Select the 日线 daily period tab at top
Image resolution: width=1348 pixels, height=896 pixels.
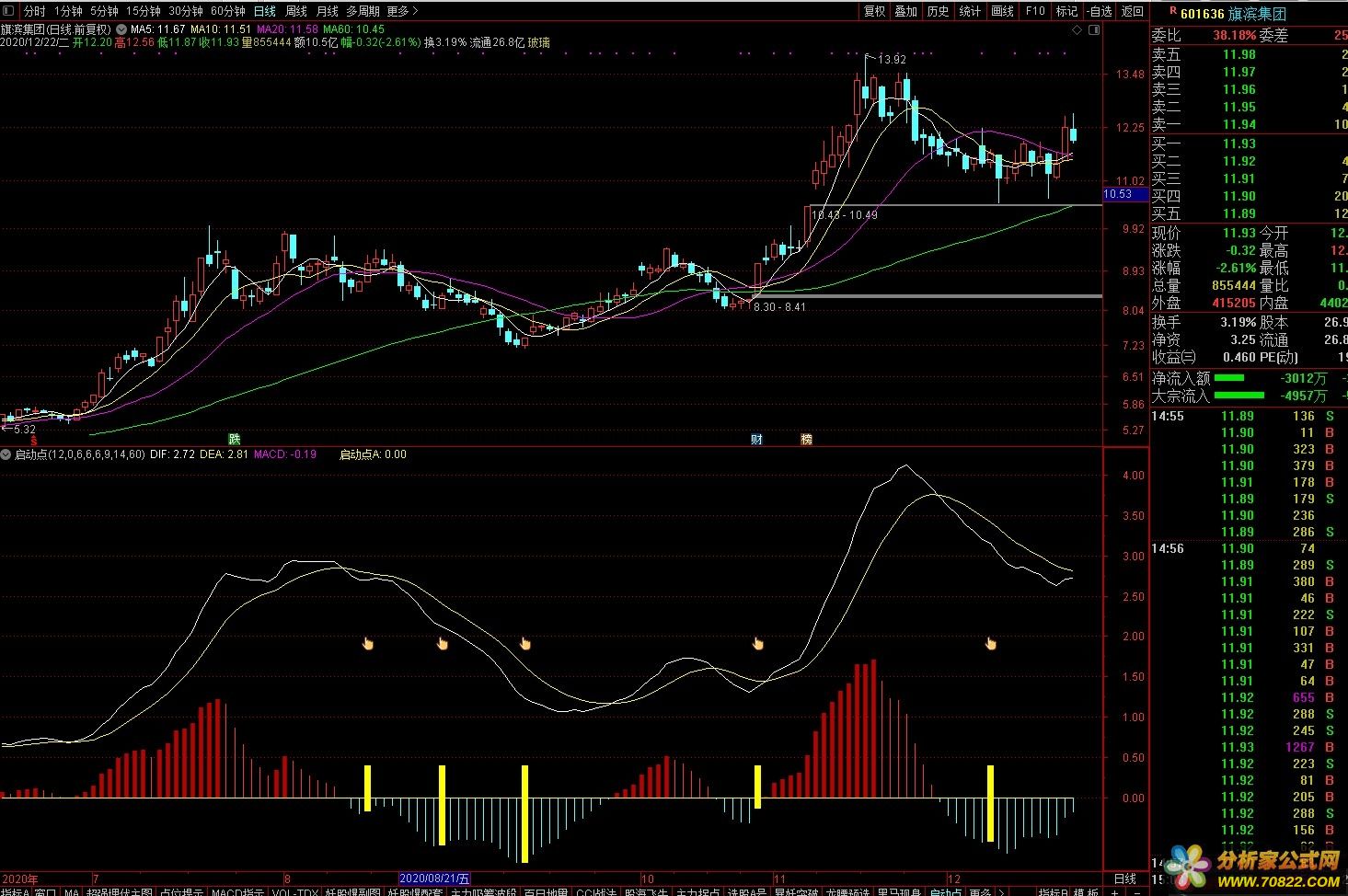[264, 11]
